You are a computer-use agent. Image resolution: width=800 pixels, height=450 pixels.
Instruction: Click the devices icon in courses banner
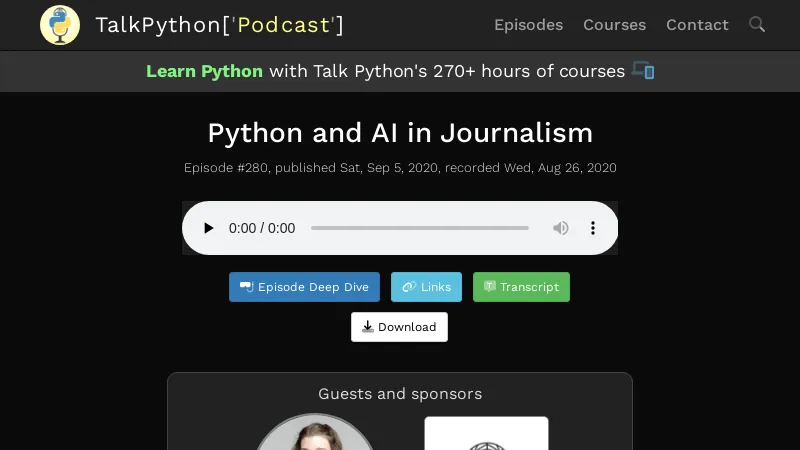coord(643,71)
